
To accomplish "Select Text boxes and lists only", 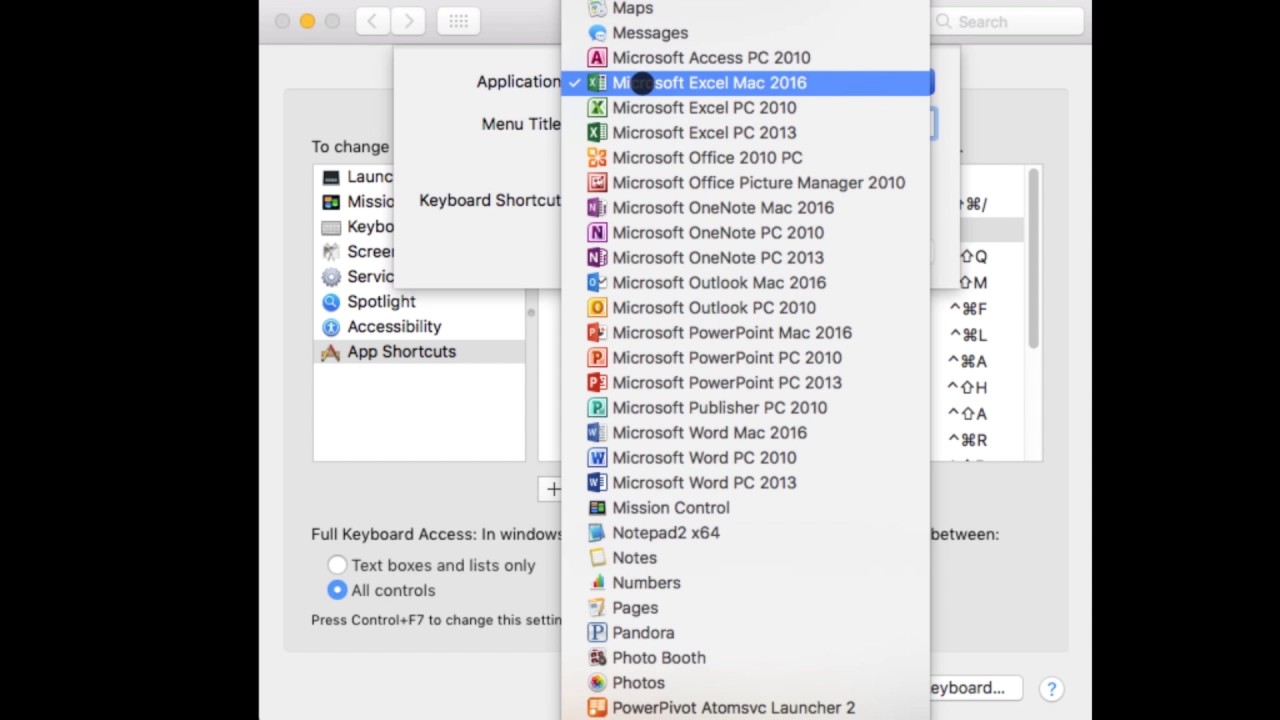I will pyautogui.click(x=337, y=565).
